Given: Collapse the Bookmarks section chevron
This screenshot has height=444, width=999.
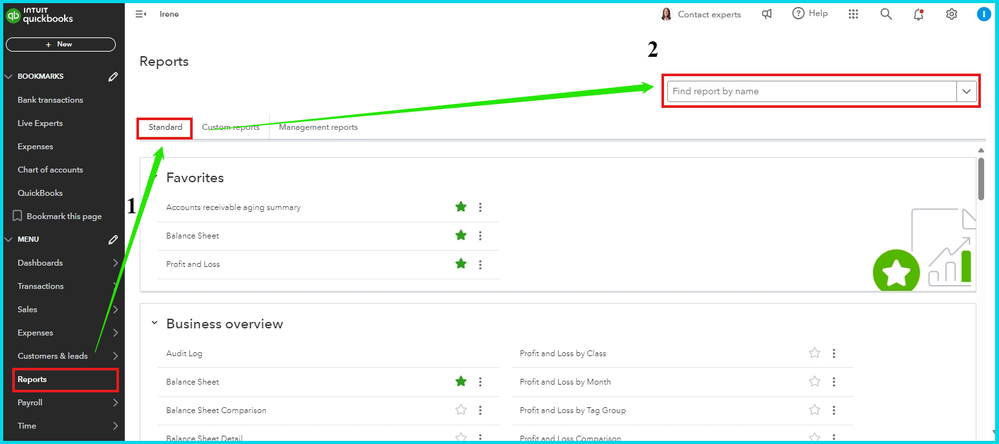Looking at the screenshot, I should click(x=8, y=76).
